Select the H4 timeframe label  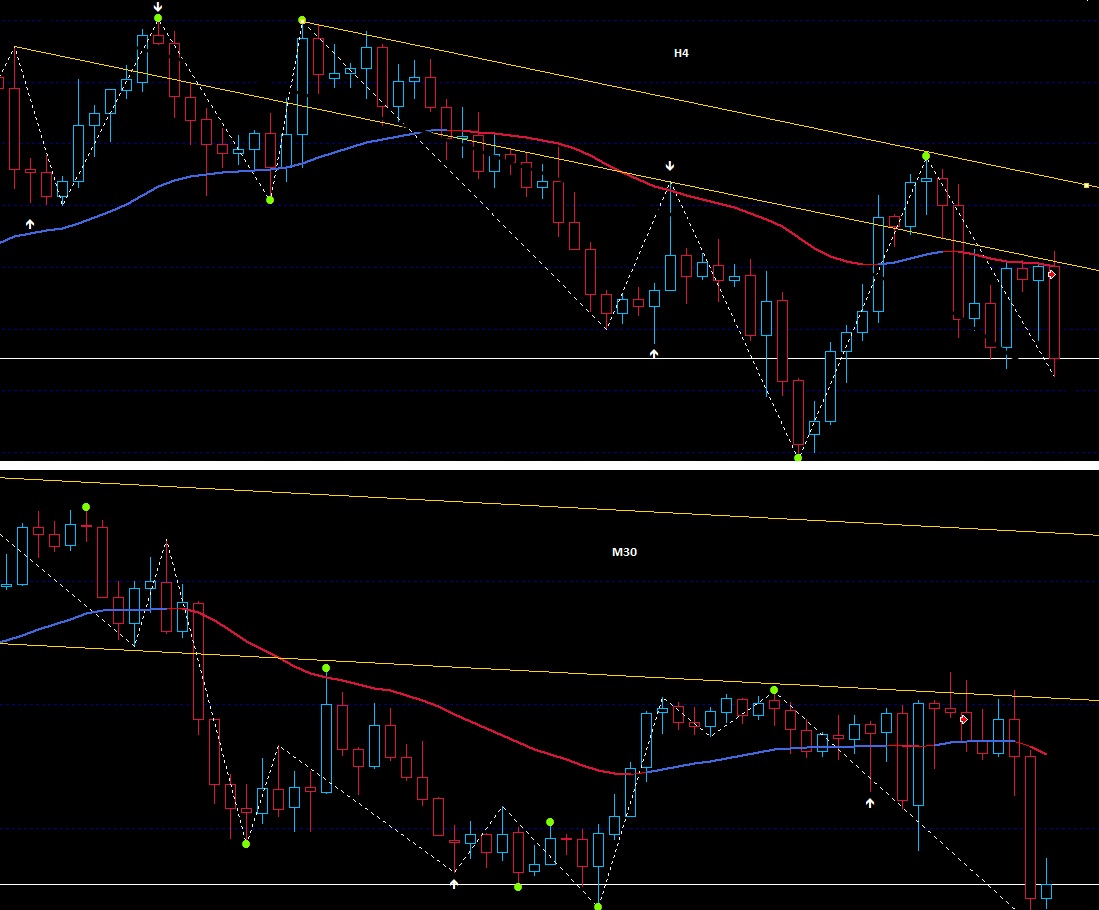[681, 53]
